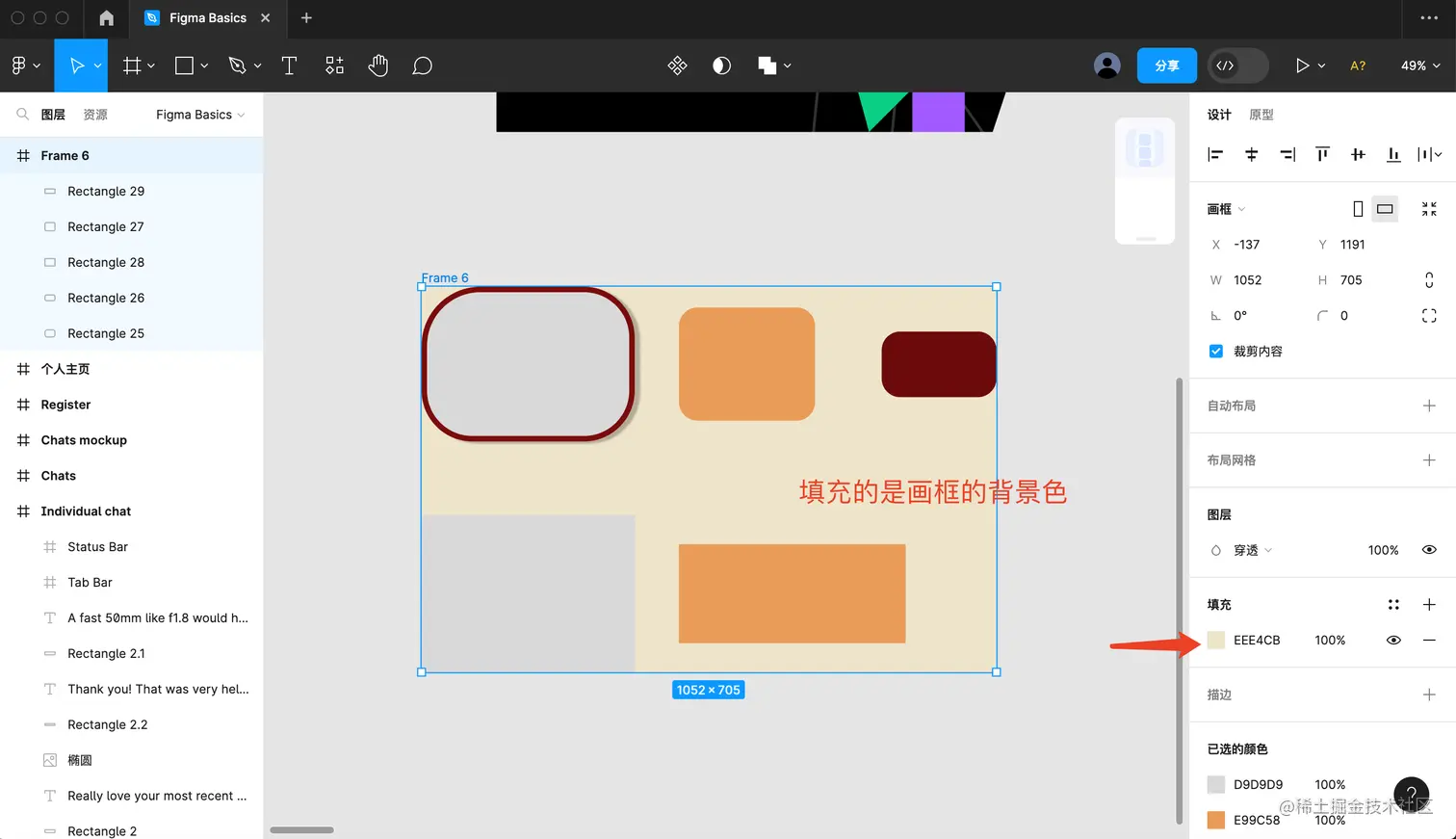Open the EEE4CB fill color swatch

point(1216,641)
